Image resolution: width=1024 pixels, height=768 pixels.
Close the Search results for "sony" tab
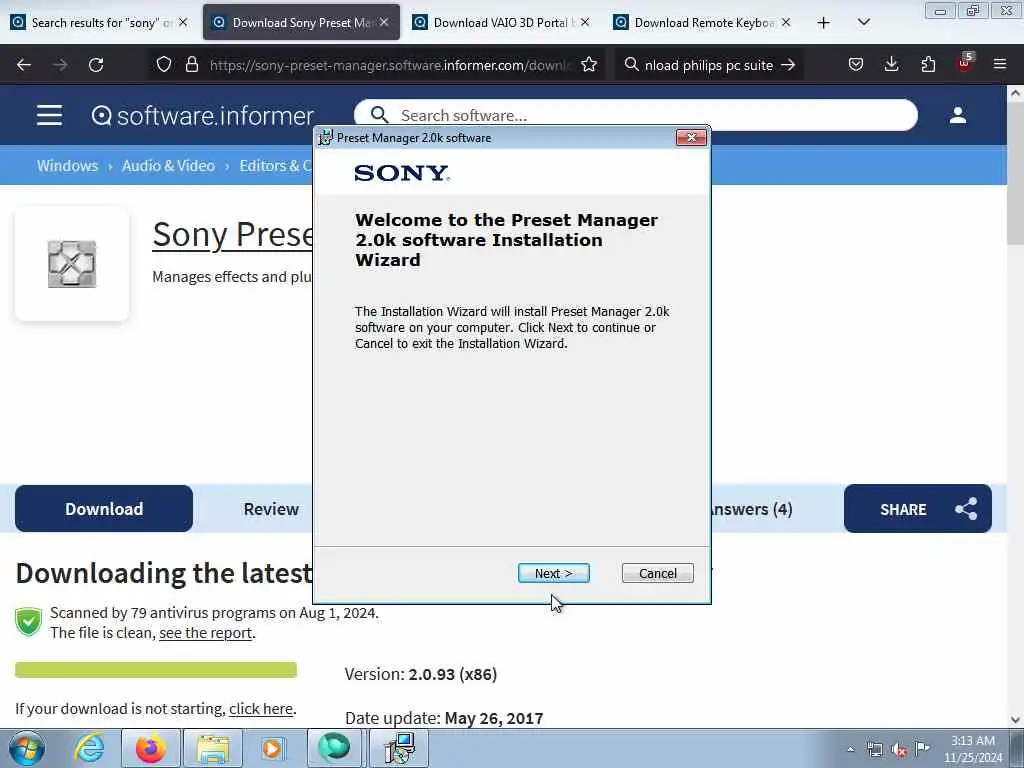coord(183,22)
